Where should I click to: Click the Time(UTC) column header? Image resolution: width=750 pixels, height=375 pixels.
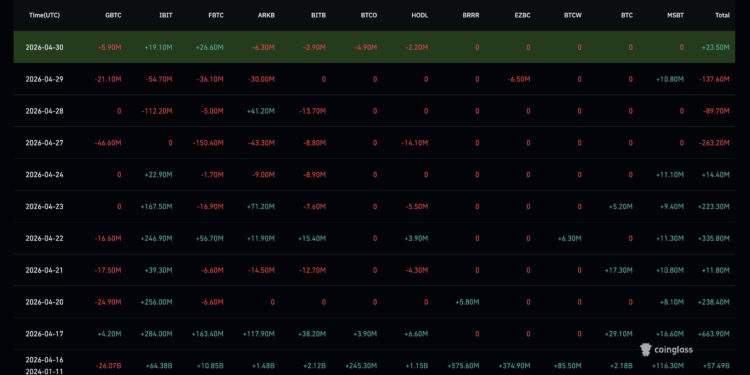click(x=44, y=15)
